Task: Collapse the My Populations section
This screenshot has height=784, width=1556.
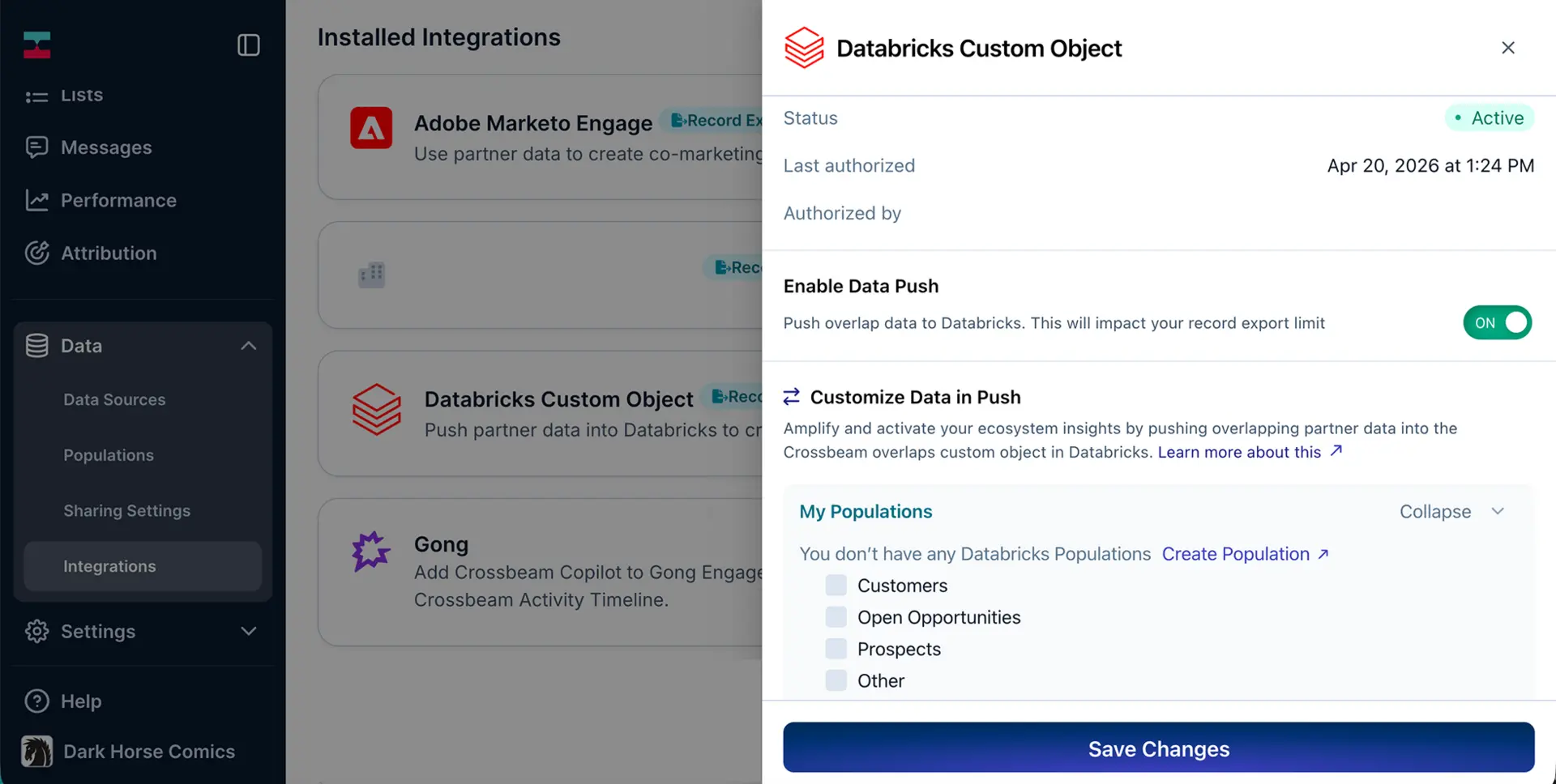Action: (x=1451, y=512)
